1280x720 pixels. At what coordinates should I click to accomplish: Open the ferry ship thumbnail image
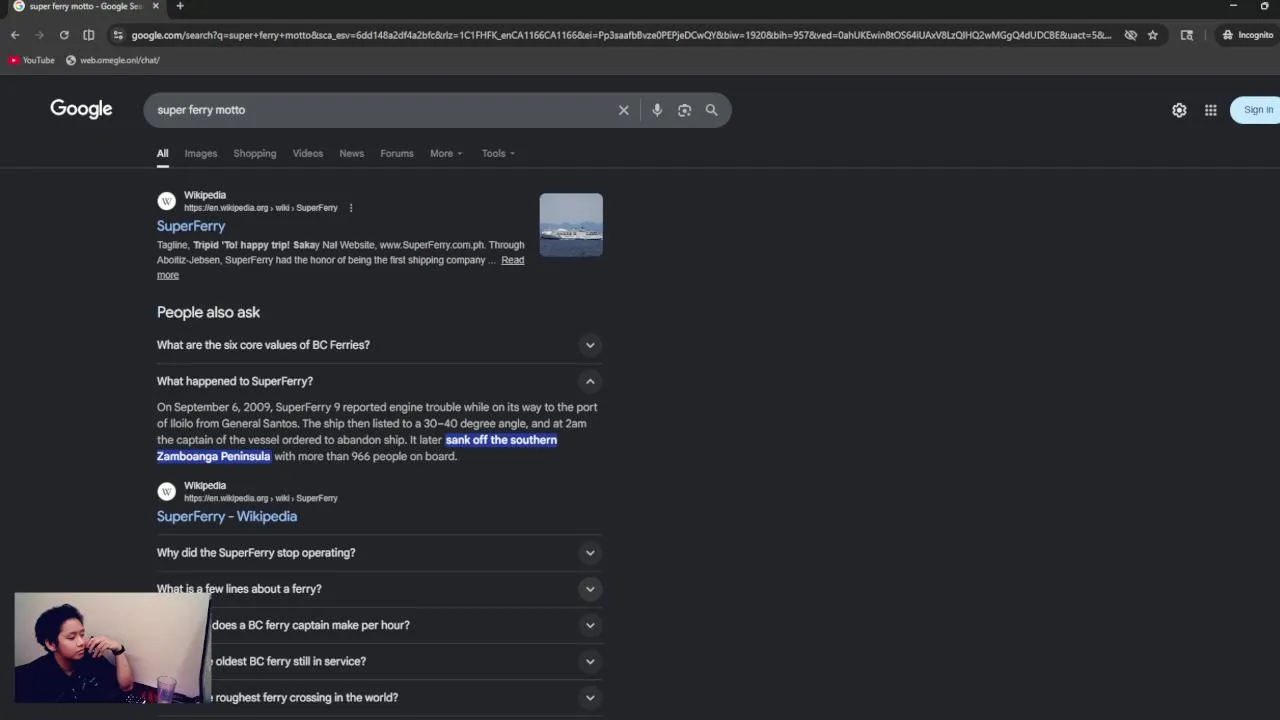click(571, 225)
